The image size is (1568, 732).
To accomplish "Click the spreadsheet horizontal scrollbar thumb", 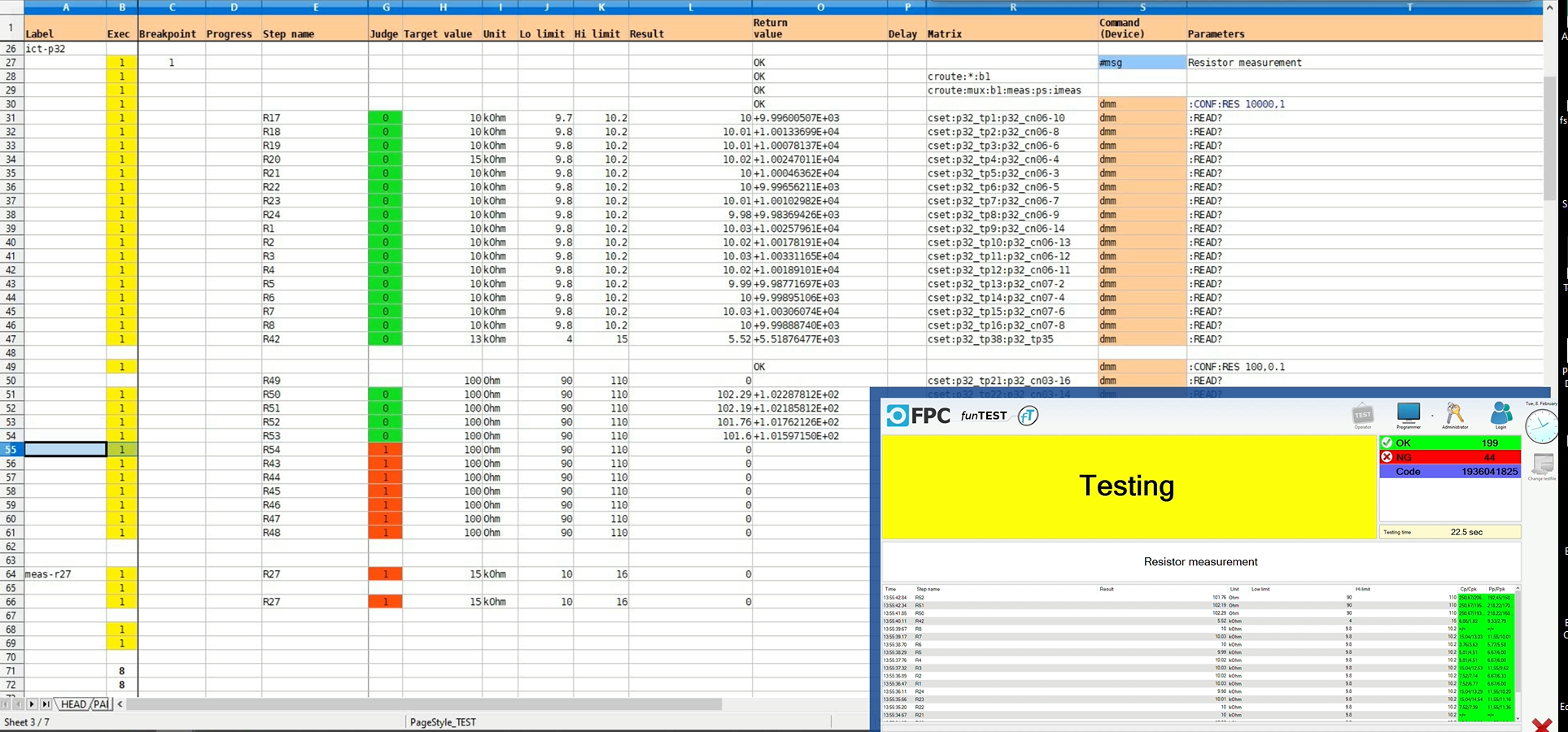I will pos(424,704).
